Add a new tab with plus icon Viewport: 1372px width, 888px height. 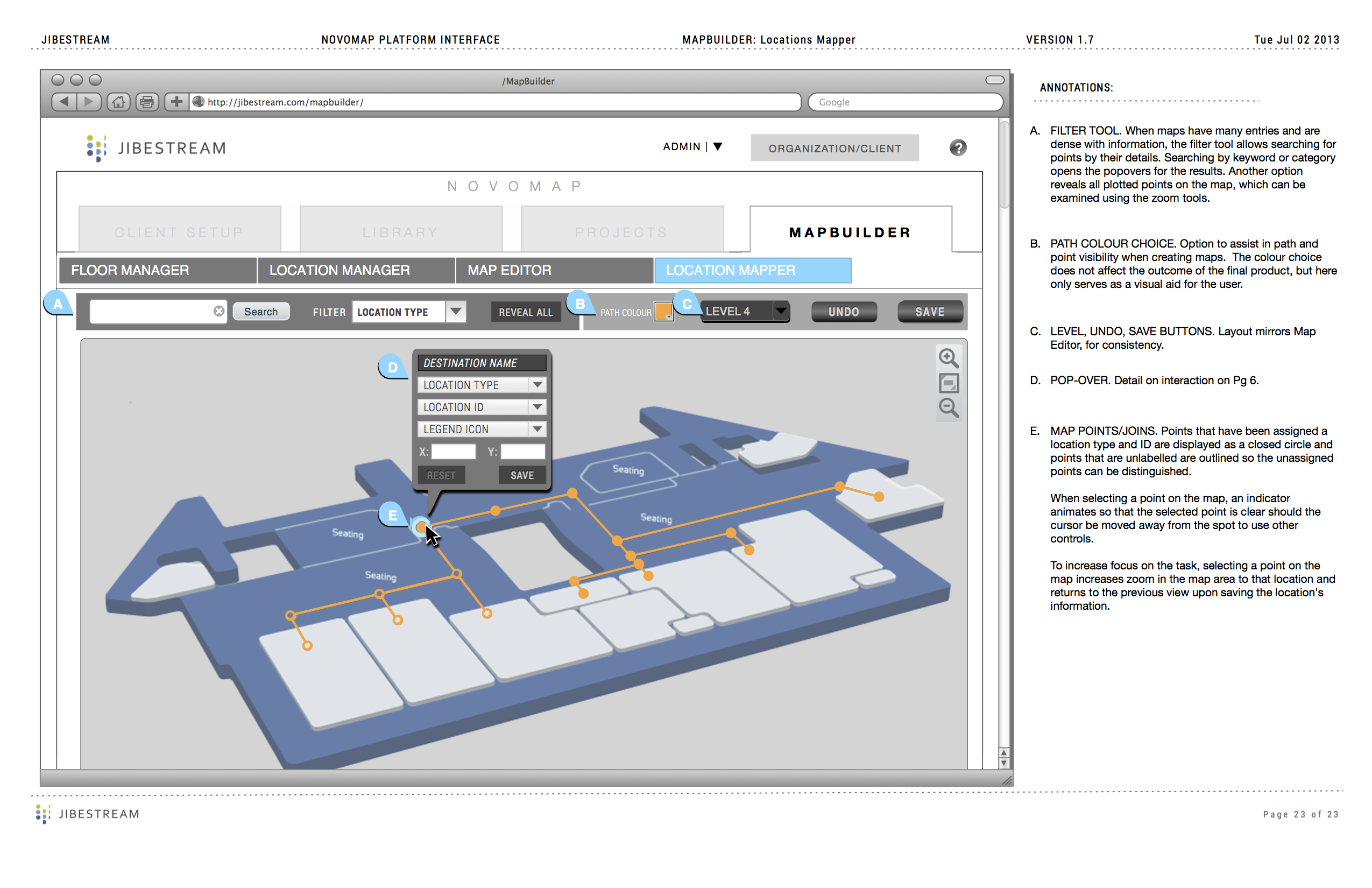tap(176, 102)
